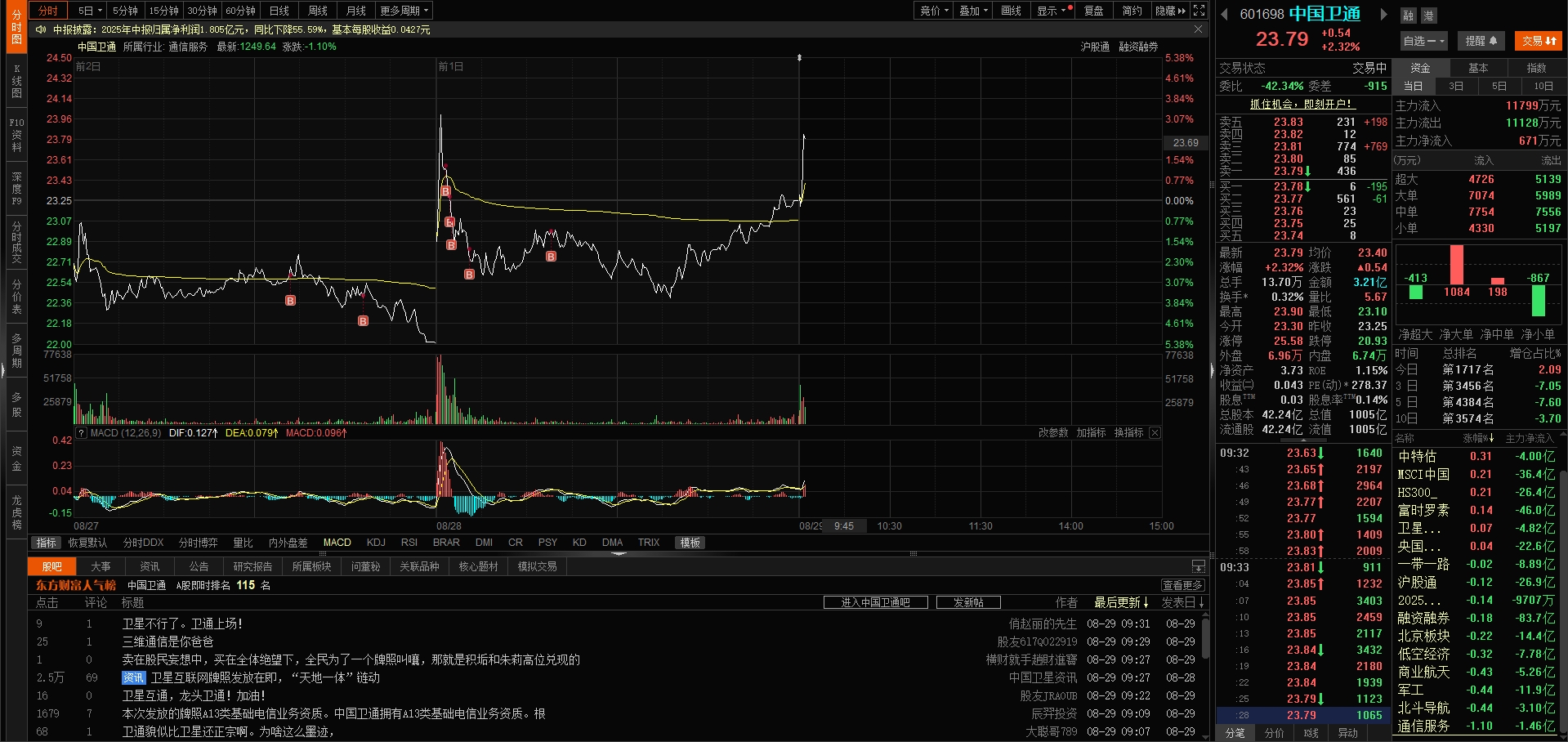
Task: Select 分时DDX indicator
Action: point(143,543)
